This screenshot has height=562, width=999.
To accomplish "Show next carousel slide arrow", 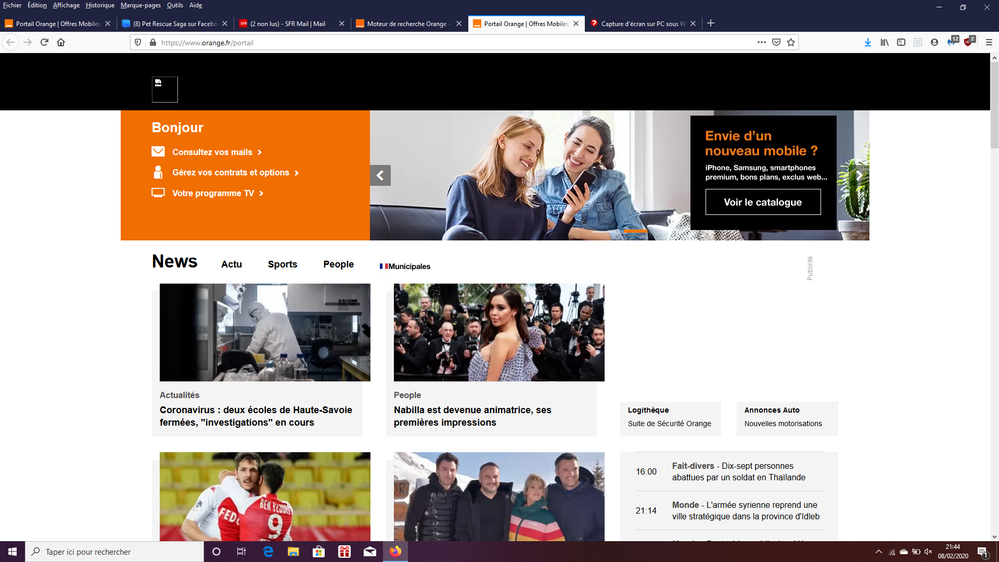I will [x=859, y=175].
